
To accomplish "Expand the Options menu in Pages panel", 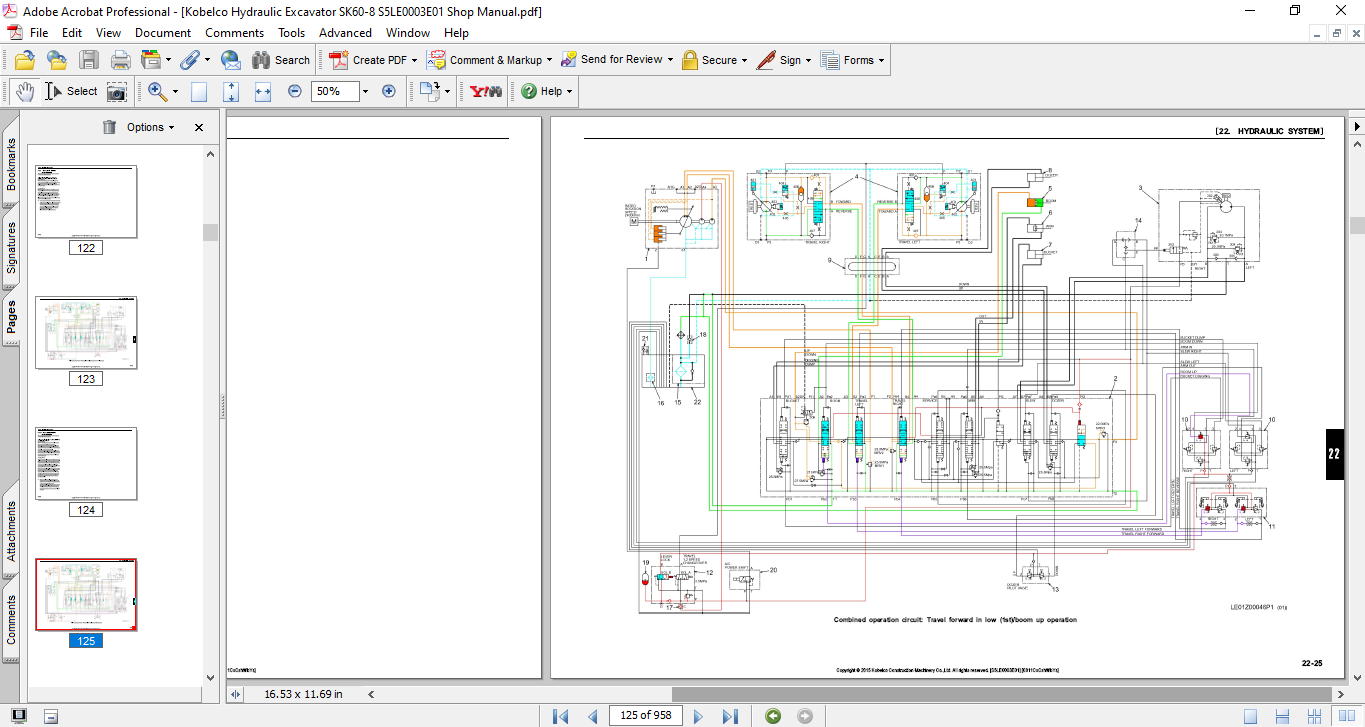I will tap(150, 127).
